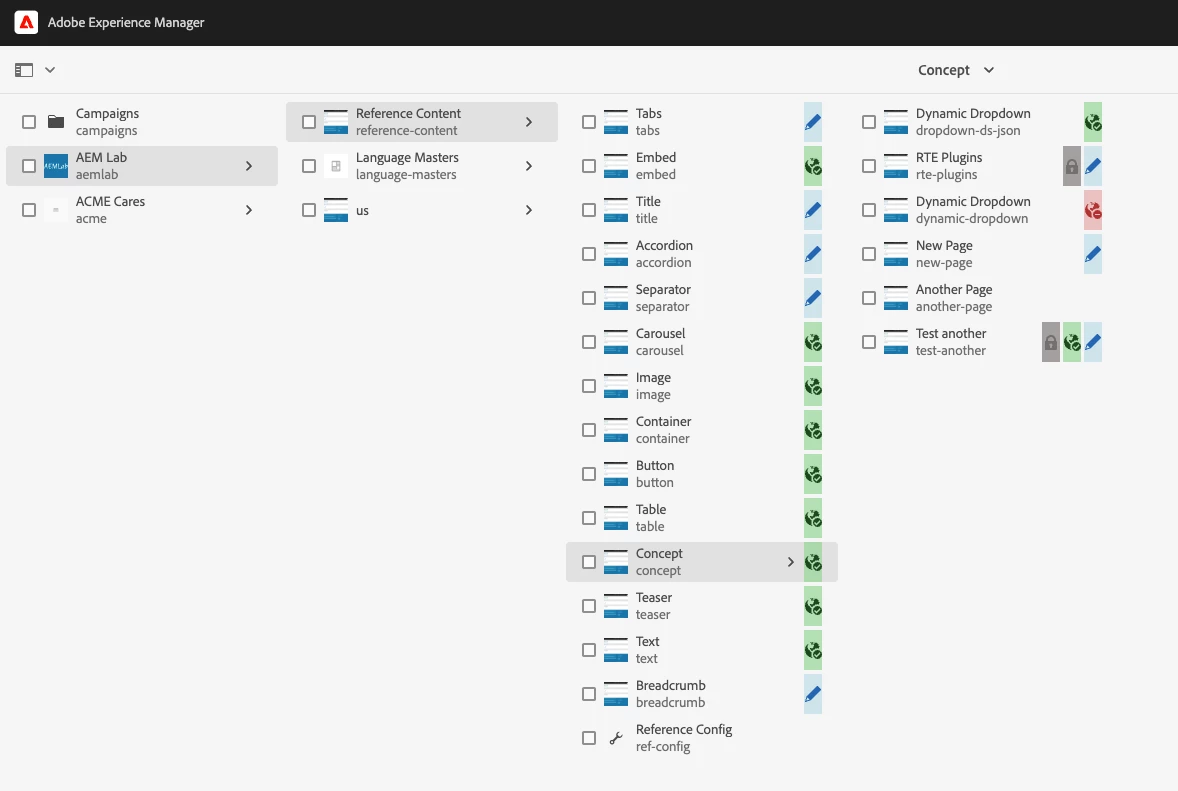
Task: Click the Tabs page edit pencil icon
Action: click(813, 122)
